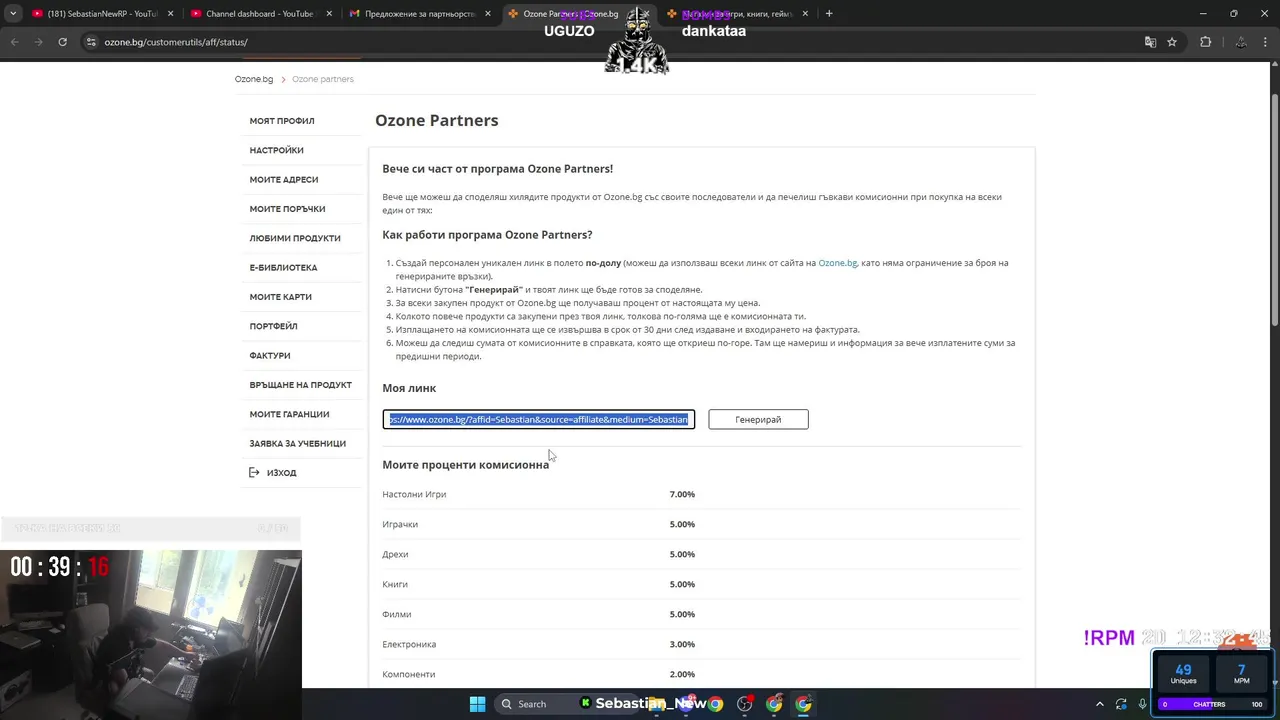The image size is (1280, 720).
Task: Reload the Ozone Partners page
Action: tap(62, 42)
